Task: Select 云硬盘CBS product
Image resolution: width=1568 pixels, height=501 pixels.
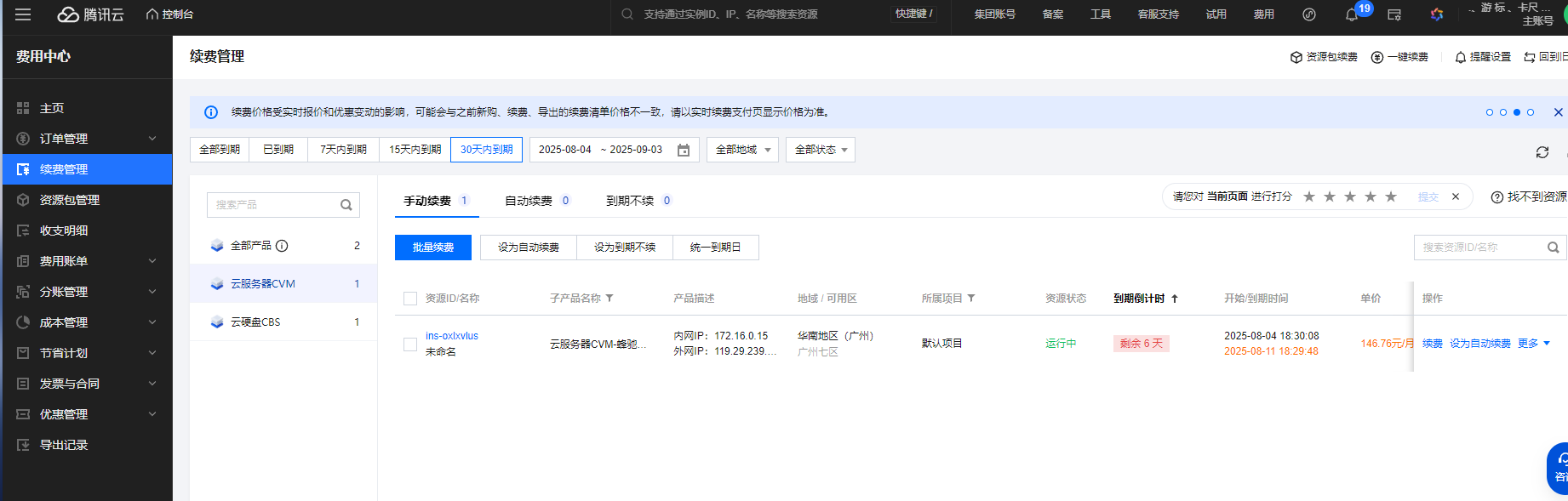Action: 283,322
